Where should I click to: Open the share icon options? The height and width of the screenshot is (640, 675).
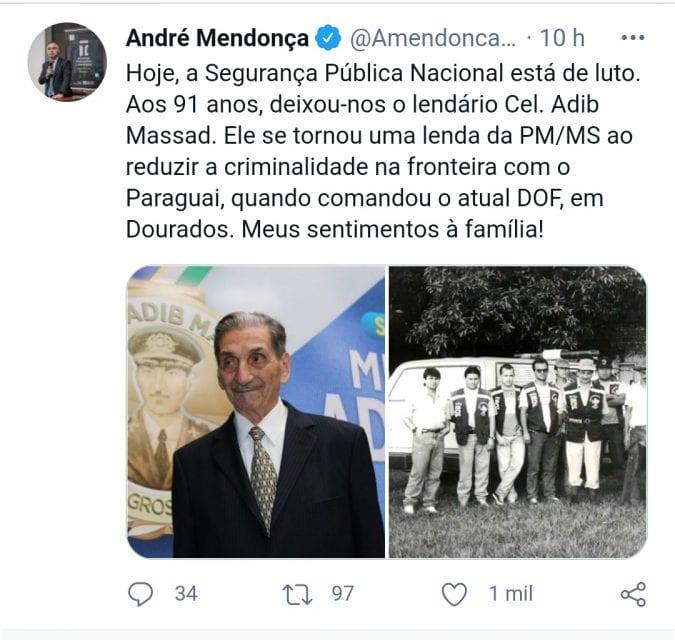point(633,594)
